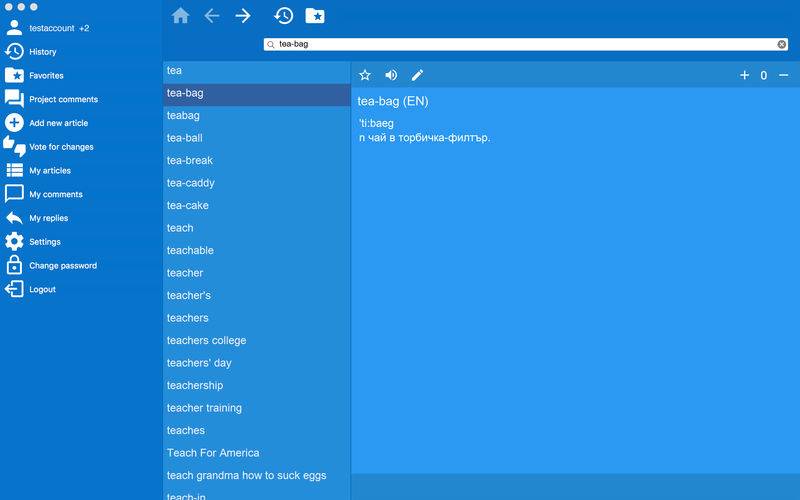Select 'tea-bag' entry in word list
The height and width of the screenshot is (500, 800).
257,93
